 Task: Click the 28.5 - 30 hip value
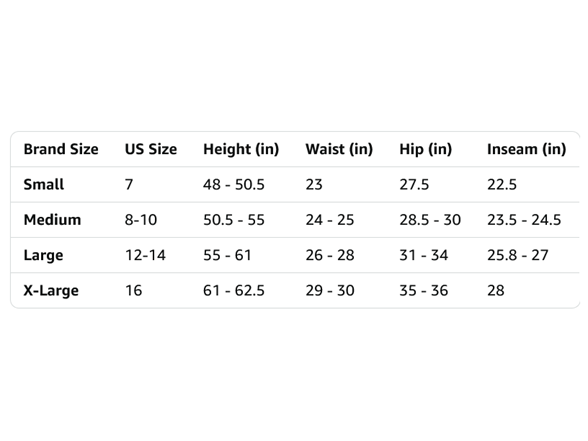(x=430, y=220)
